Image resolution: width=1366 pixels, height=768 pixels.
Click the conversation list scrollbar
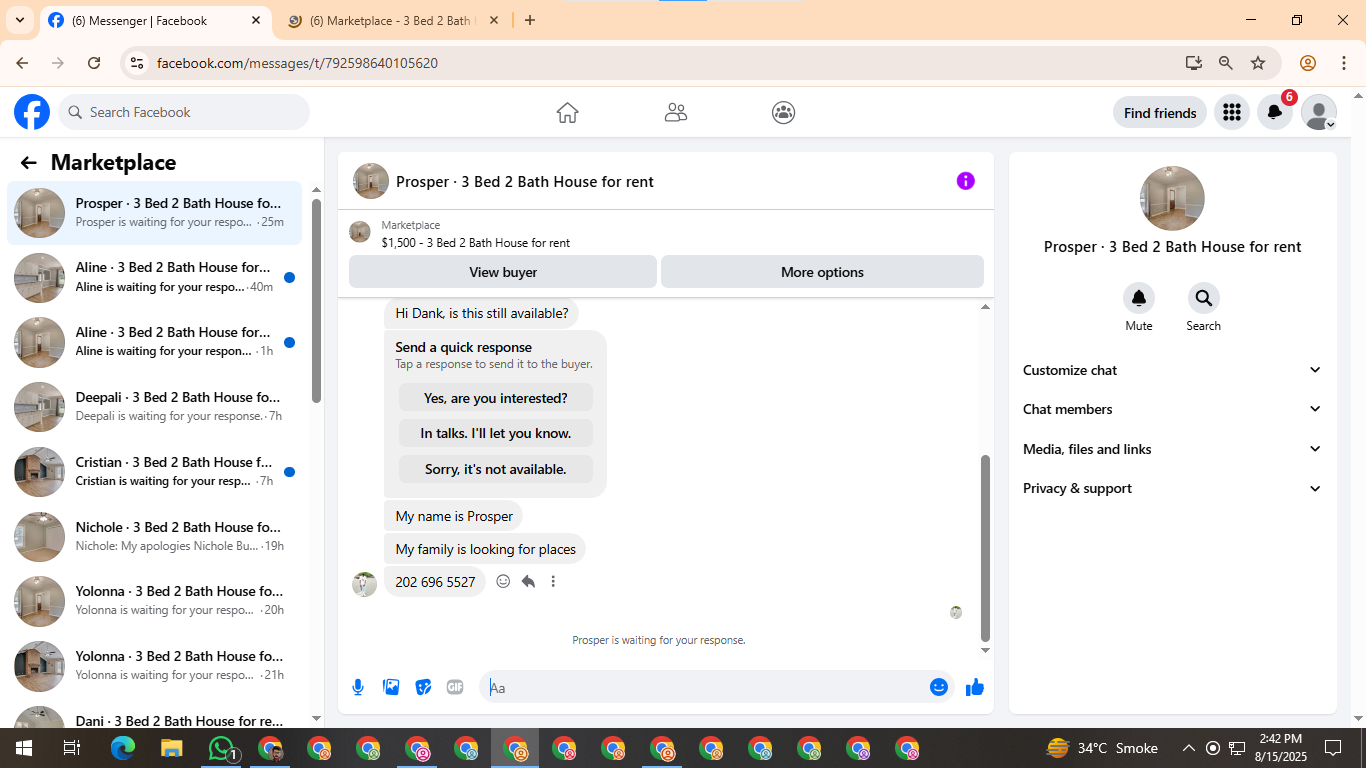[316, 300]
